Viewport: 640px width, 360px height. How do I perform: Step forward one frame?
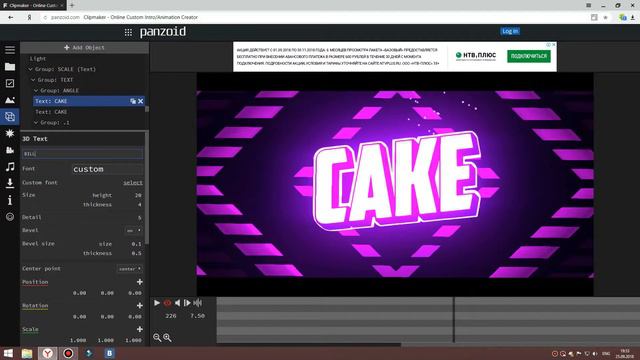[x=187, y=303]
